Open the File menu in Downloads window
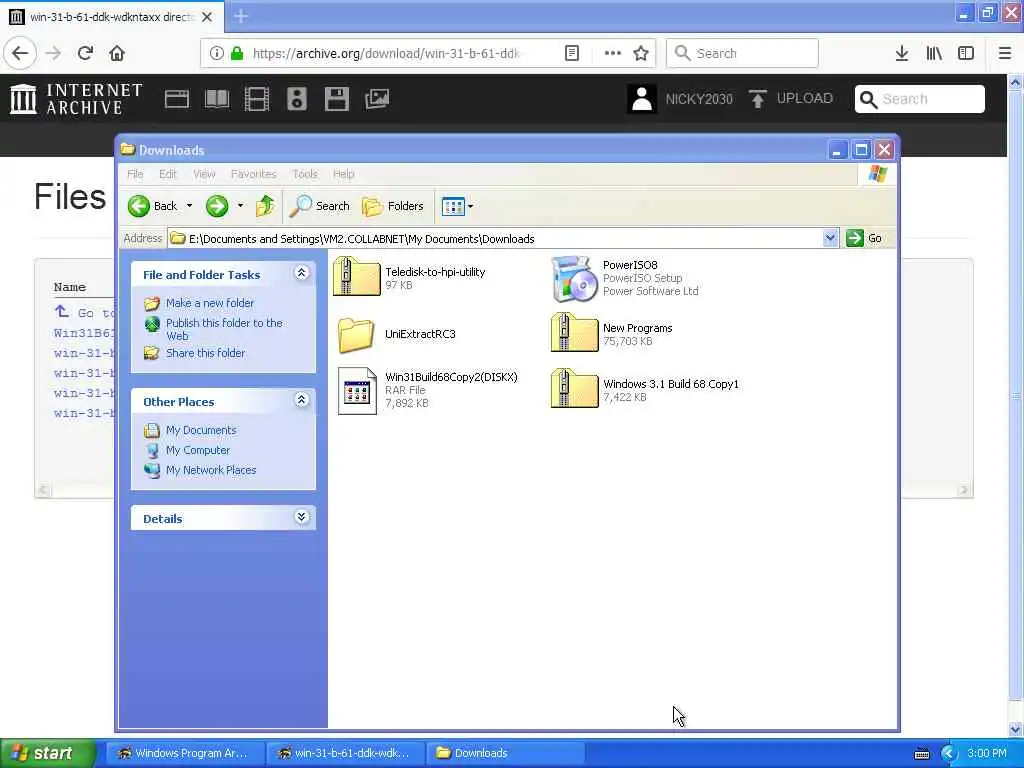 [x=135, y=174]
